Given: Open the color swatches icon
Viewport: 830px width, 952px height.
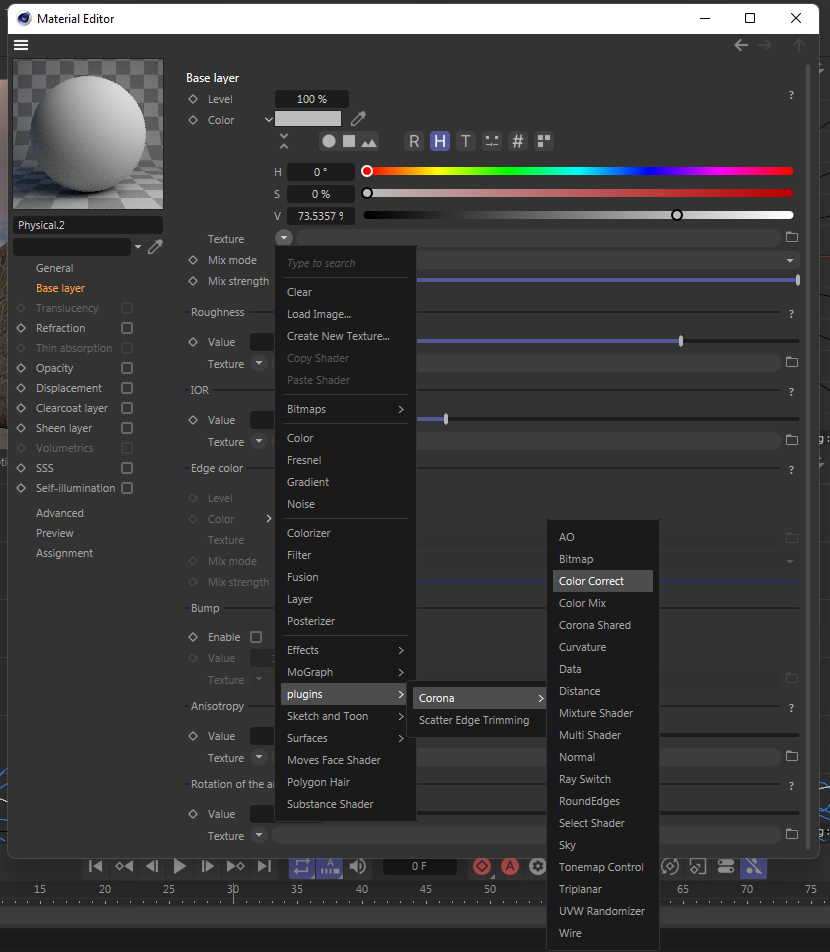Looking at the screenshot, I should pyautogui.click(x=544, y=141).
